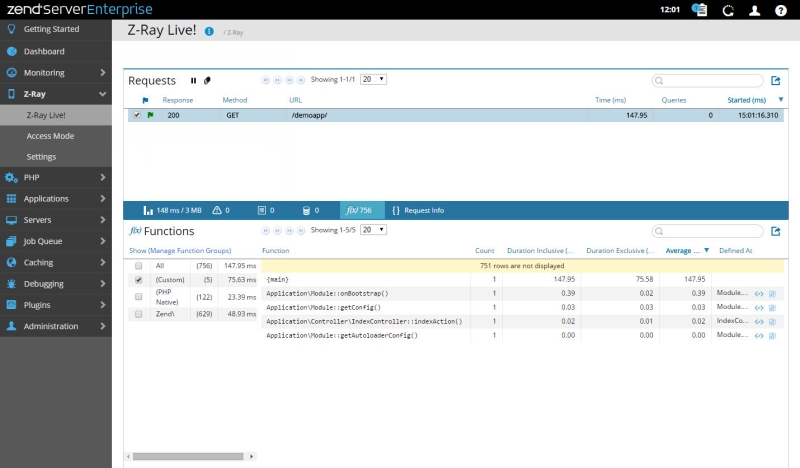Uncheck the (Custom) function group checkbox
The image size is (800, 468).
point(139,281)
